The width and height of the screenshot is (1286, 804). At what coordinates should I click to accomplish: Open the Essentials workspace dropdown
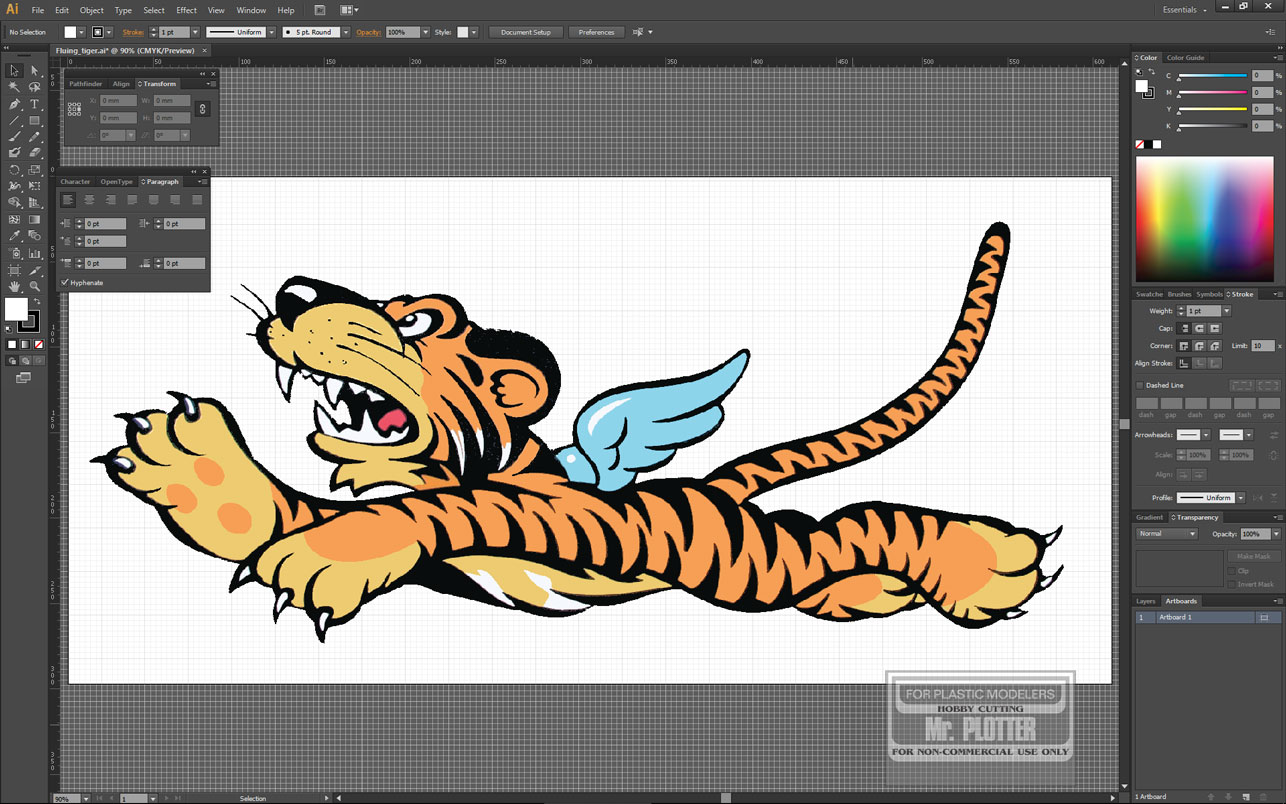1185,10
